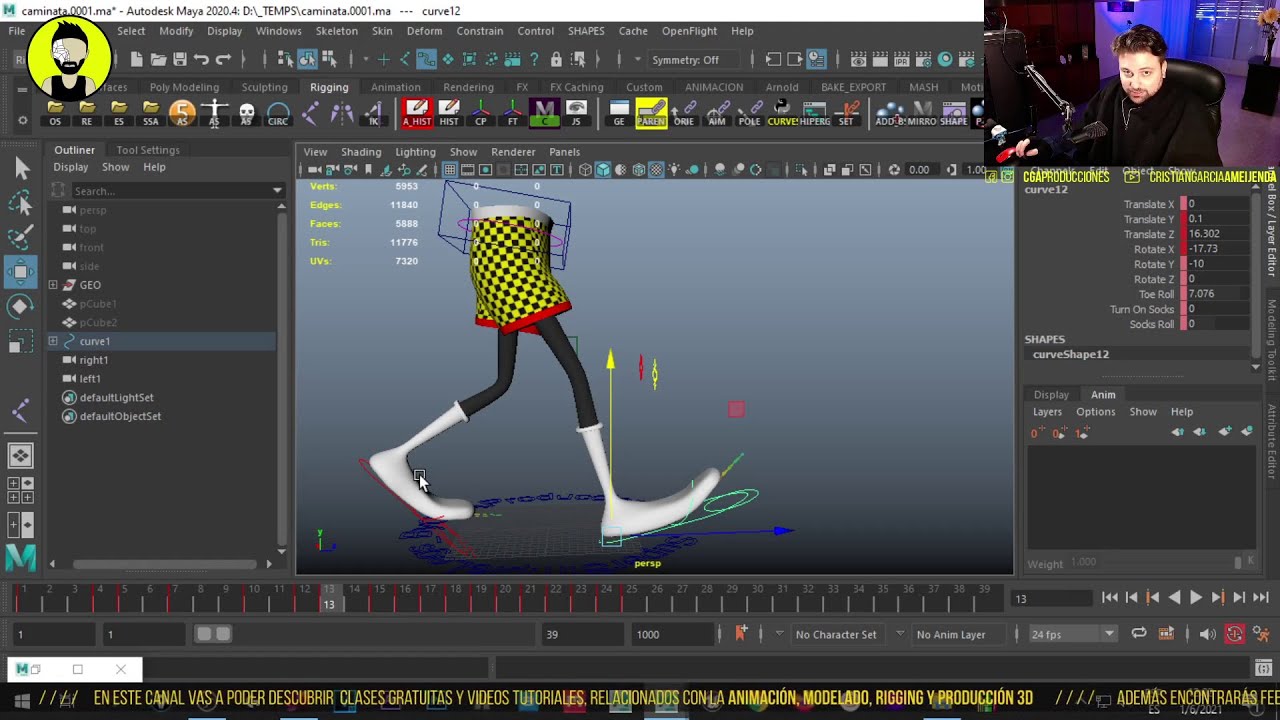This screenshot has width=1280, height=720.
Task: Go to start of playback range
Action: coord(1110,598)
